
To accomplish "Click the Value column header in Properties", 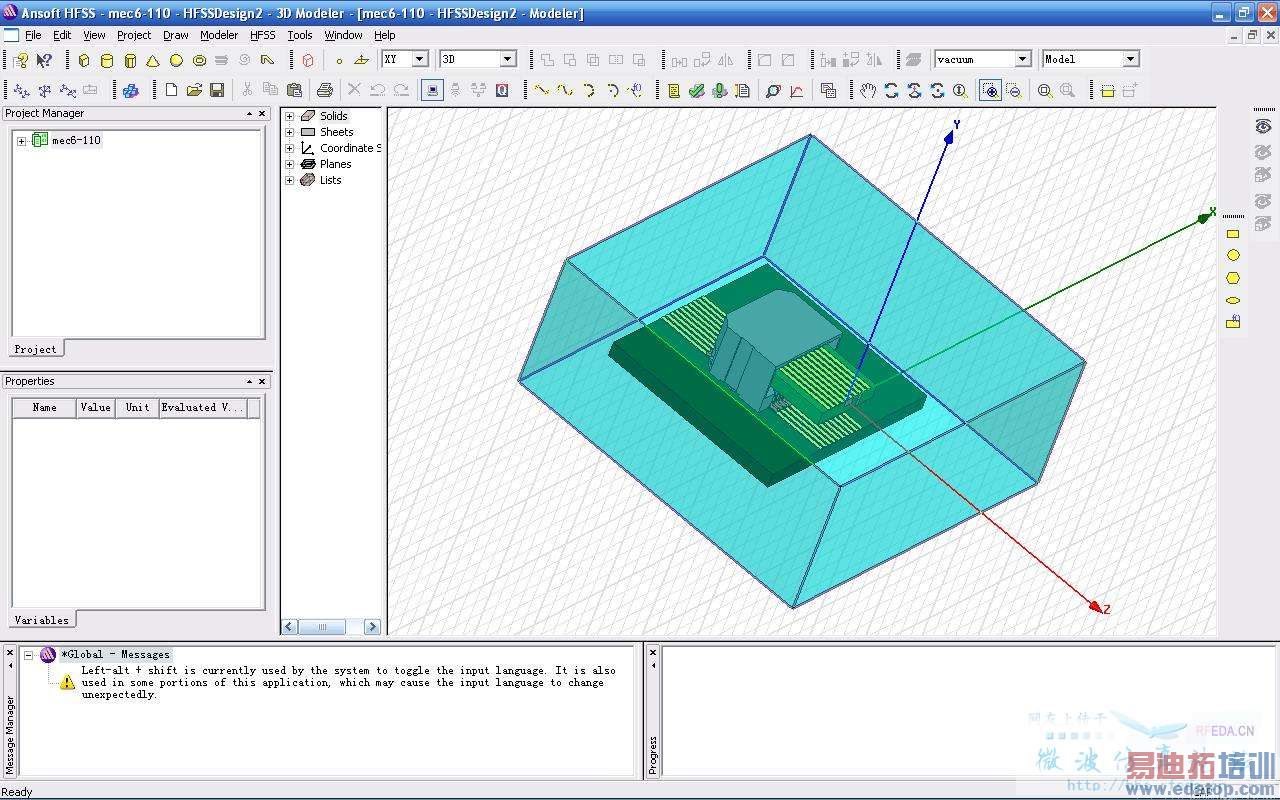I will click(x=96, y=408).
